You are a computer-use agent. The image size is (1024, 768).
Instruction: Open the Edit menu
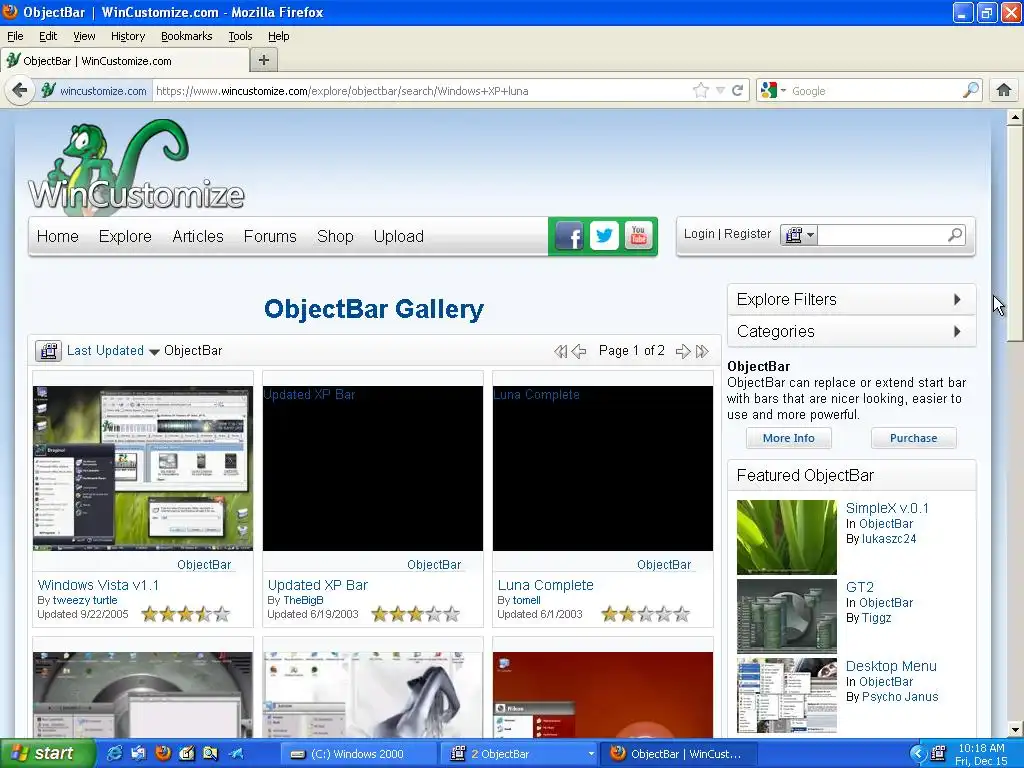click(x=48, y=36)
